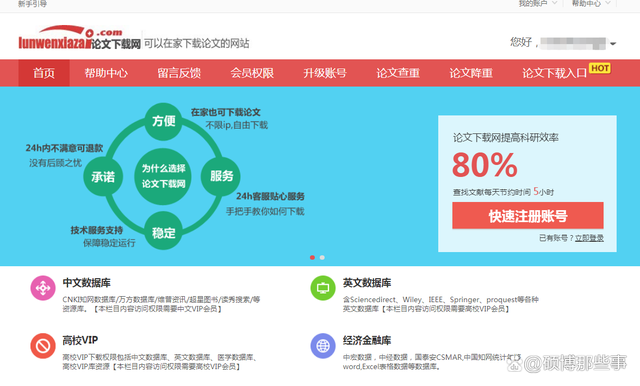Click the 手把手教你如何下载 text
Image resolution: width=640 pixels, height=386 pixels.
click(x=265, y=211)
